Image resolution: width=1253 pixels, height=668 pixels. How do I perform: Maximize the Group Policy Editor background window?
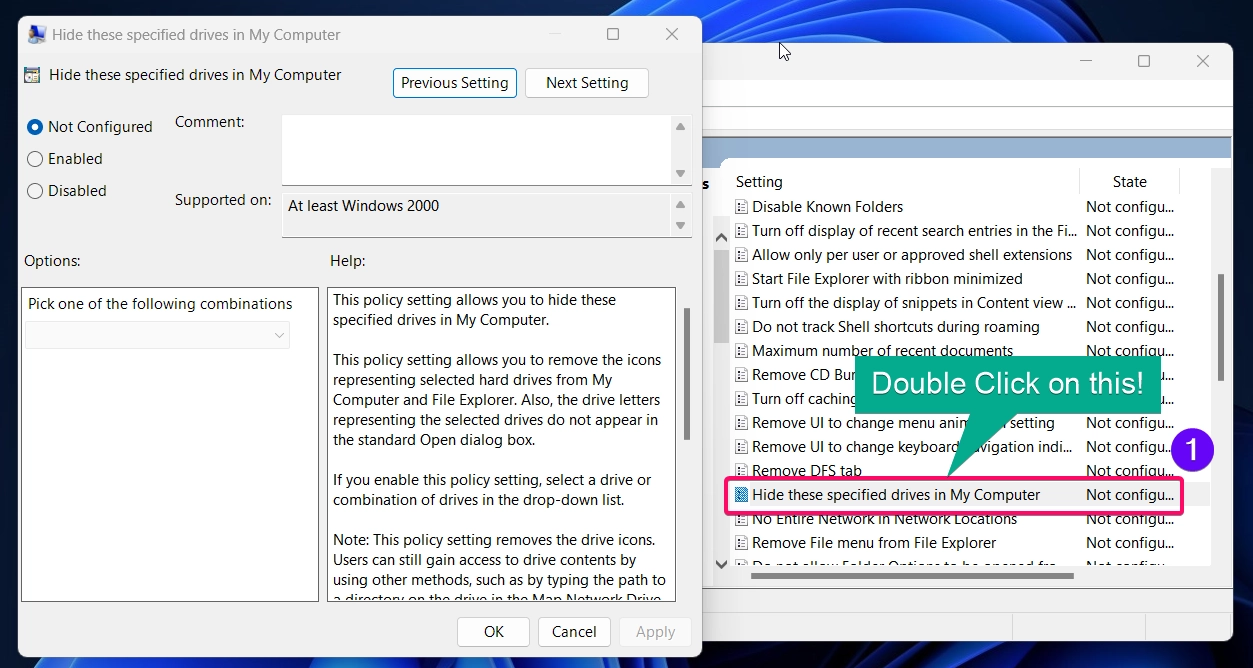click(1144, 61)
